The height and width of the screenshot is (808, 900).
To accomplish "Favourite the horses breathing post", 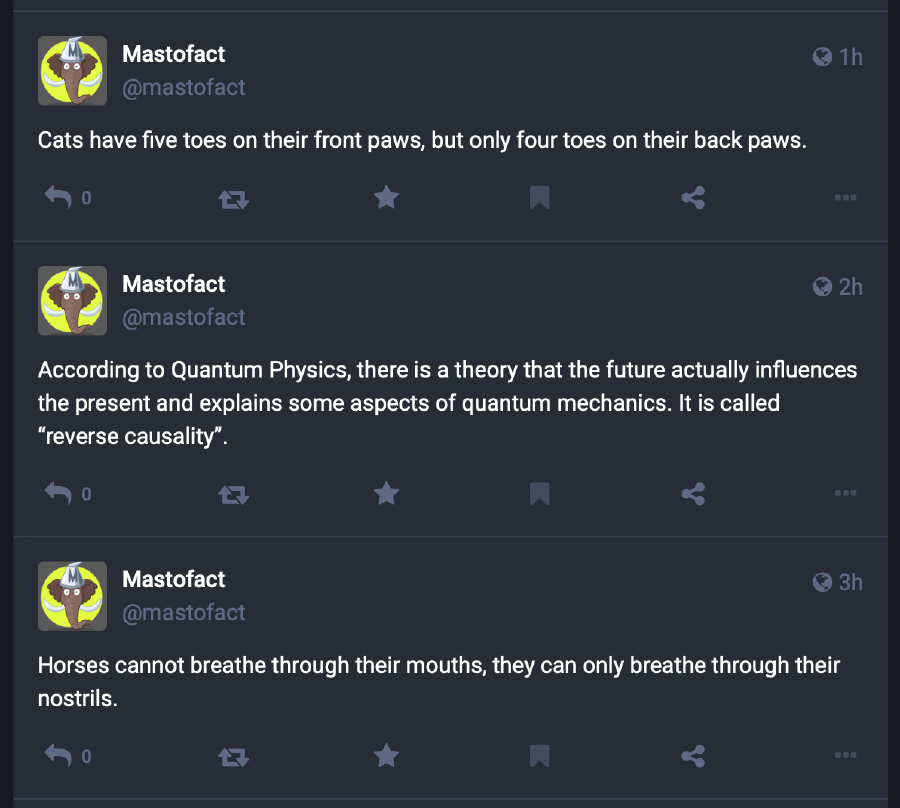I will (386, 755).
